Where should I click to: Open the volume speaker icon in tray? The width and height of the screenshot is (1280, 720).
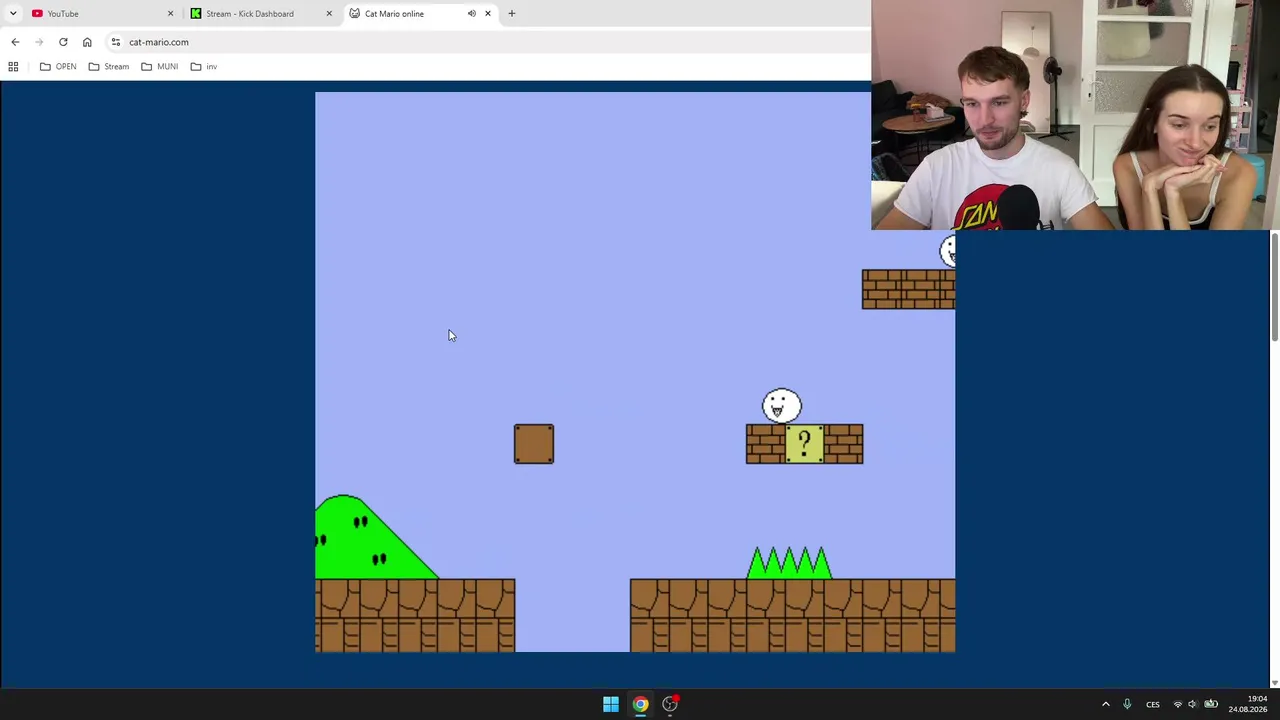pos(1193,704)
